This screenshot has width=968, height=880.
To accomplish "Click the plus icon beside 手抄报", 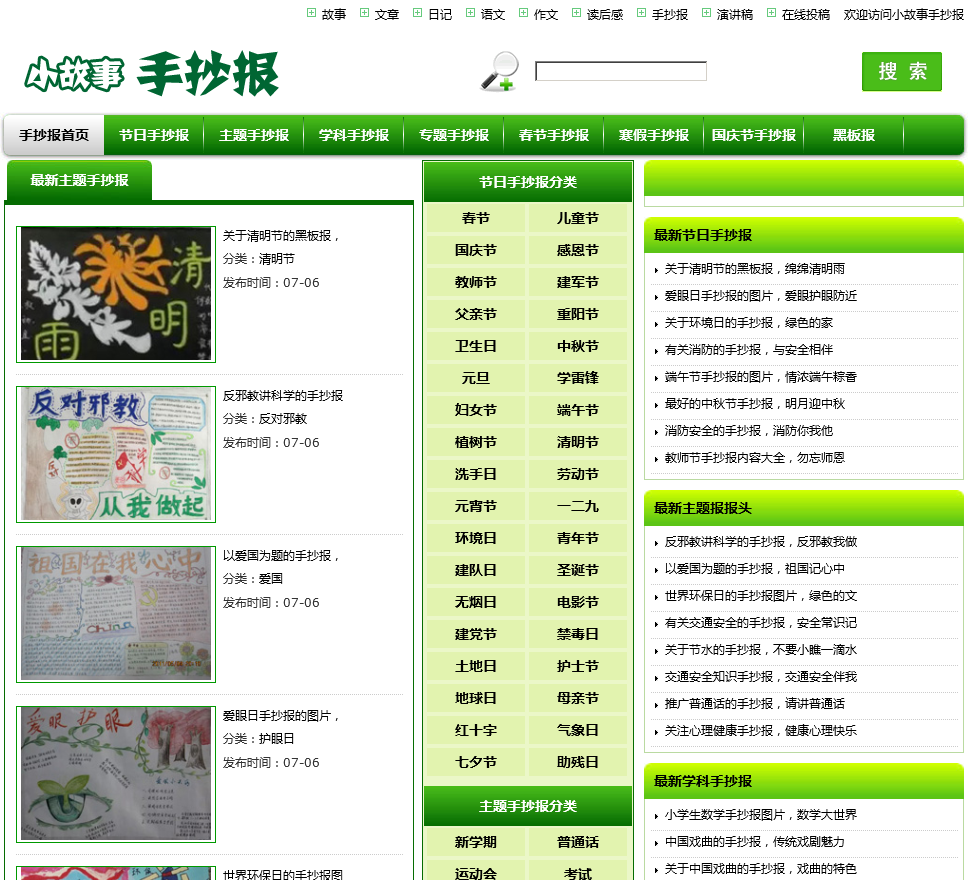I will (x=641, y=13).
